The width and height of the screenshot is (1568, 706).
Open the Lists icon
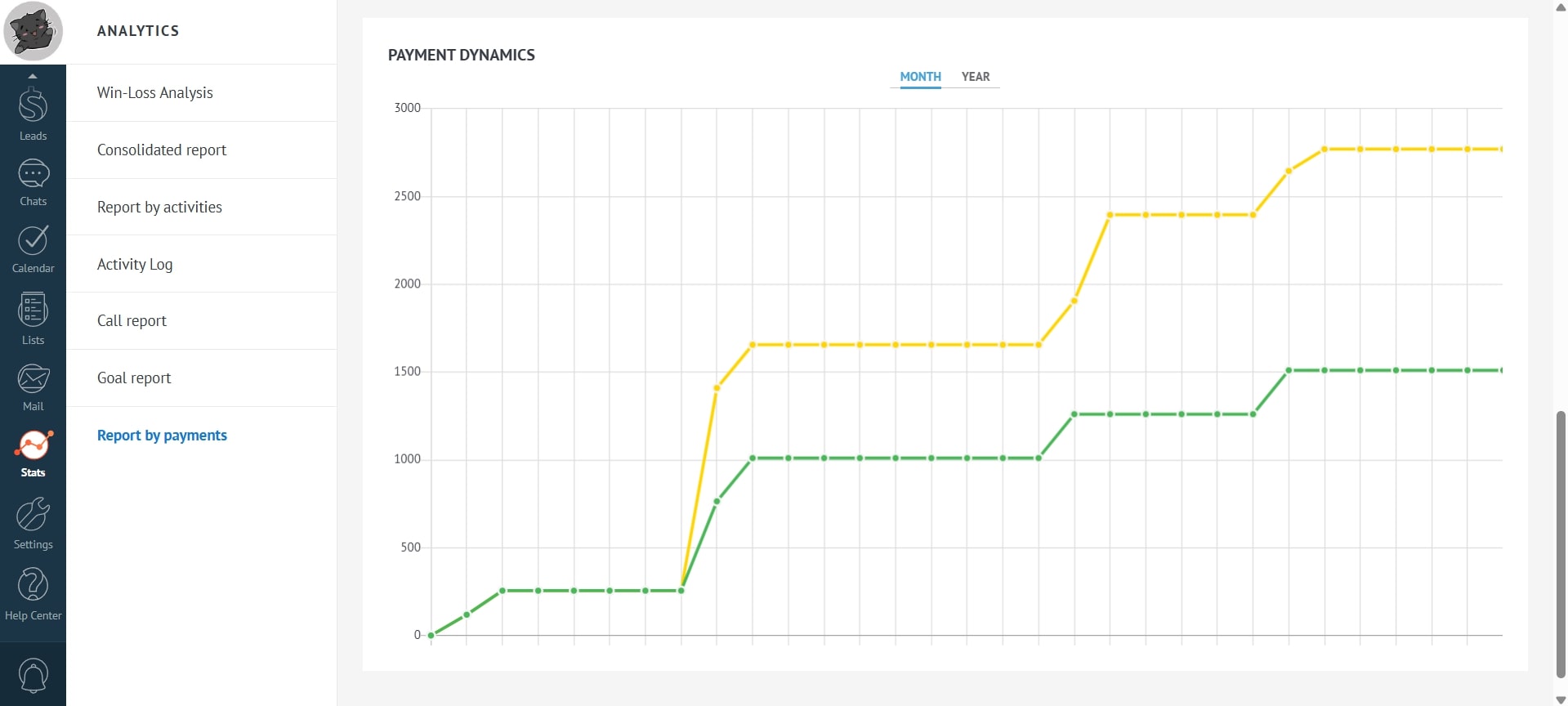coord(33,311)
